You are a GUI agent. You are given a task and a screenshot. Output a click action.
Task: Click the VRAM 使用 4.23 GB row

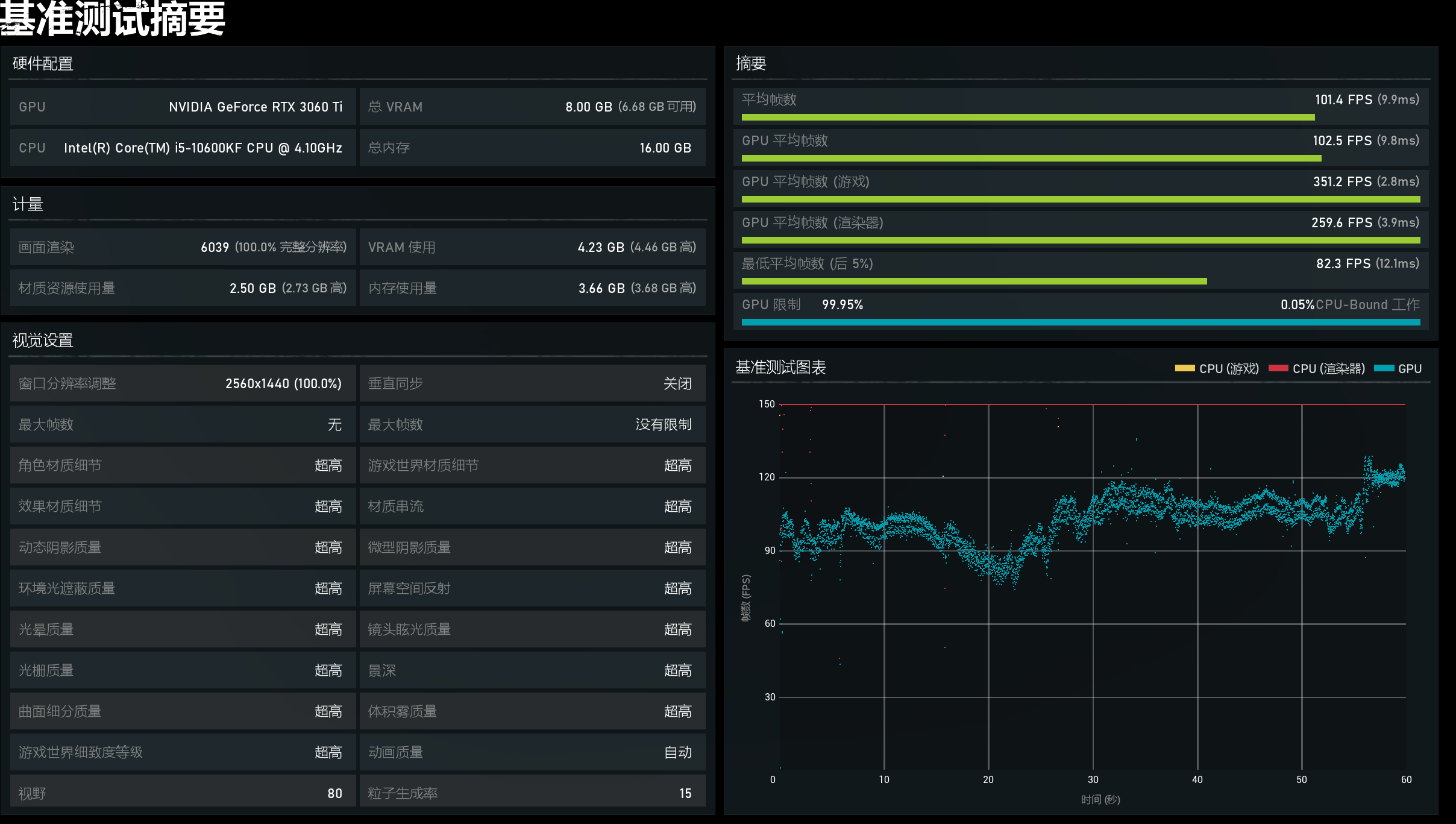pyautogui.click(x=532, y=247)
